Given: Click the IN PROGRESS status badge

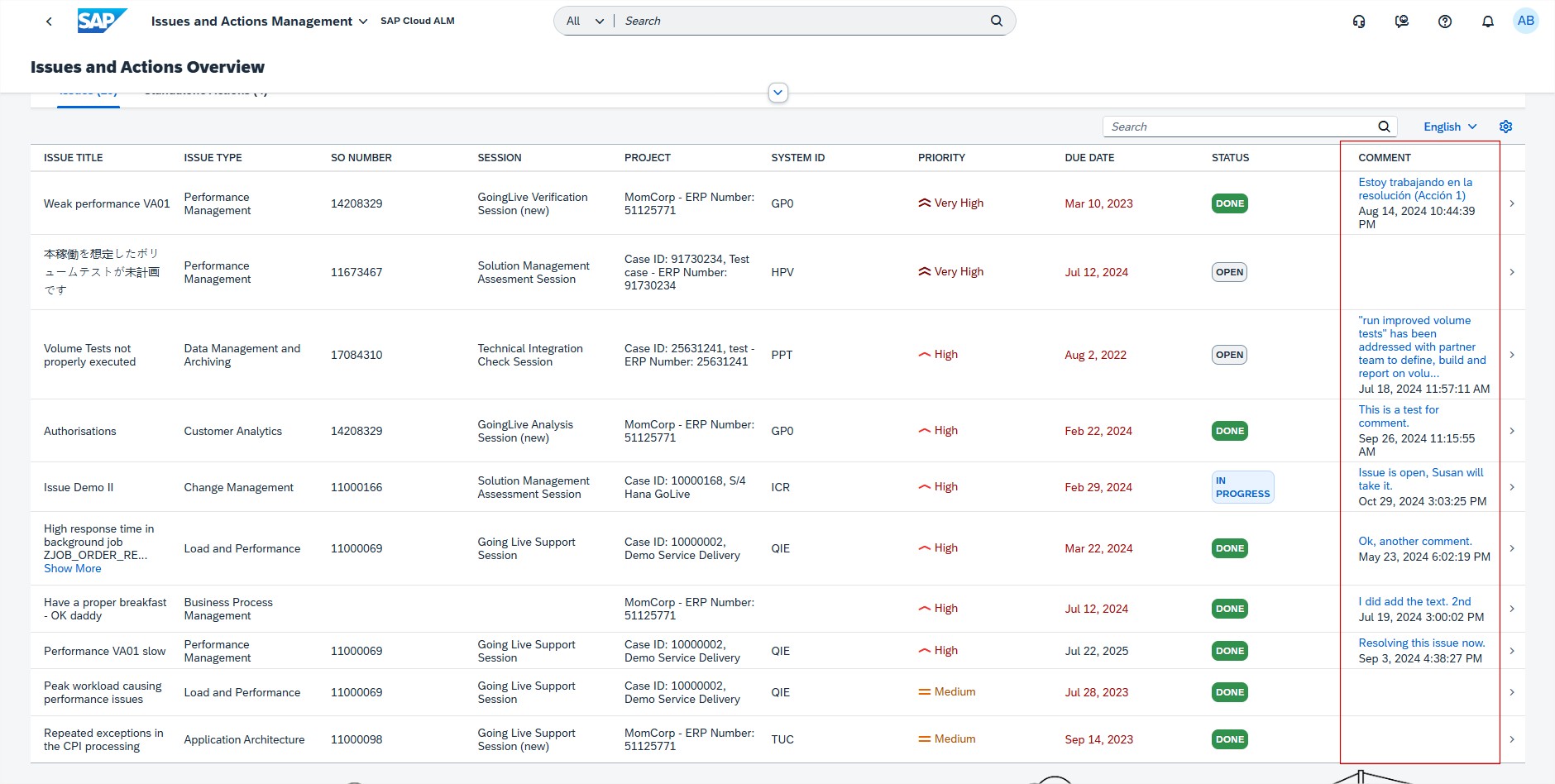Looking at the screenshot, I should point(1242,487).
